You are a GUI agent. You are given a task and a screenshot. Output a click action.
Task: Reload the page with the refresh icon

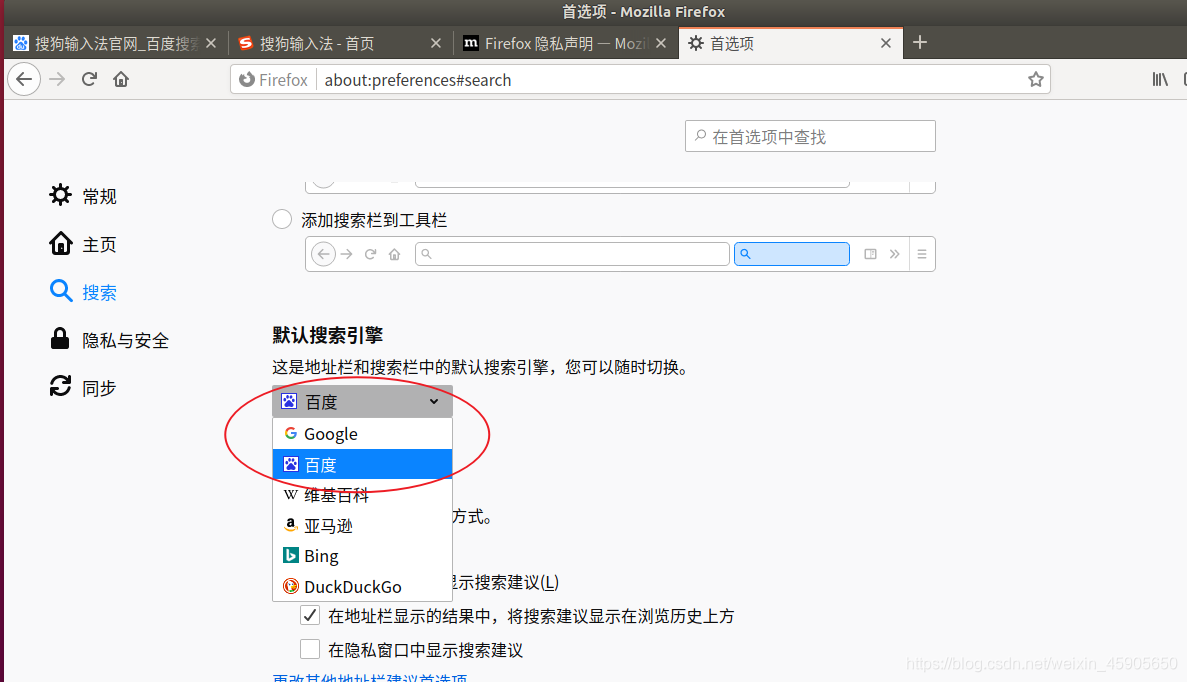(x=89, y=79)
